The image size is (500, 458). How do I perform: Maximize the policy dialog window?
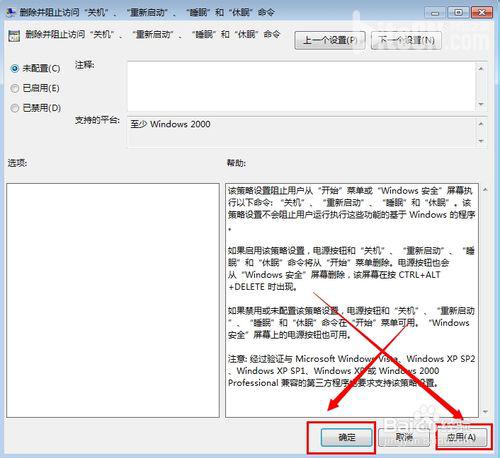[459, 13]
